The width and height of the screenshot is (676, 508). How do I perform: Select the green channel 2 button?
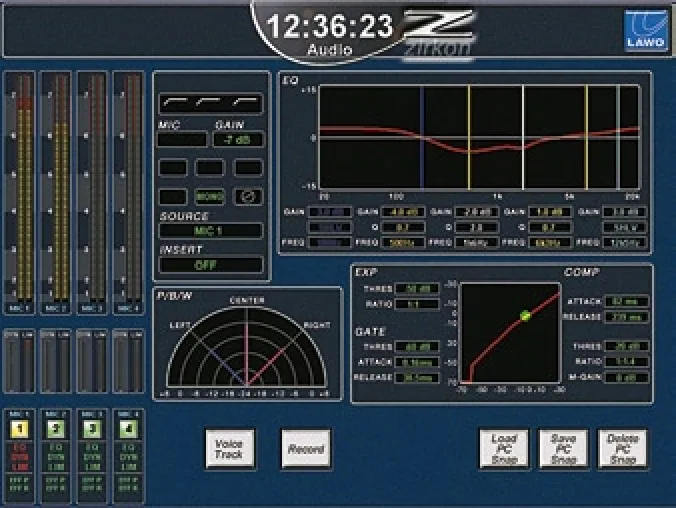(56, 429)
